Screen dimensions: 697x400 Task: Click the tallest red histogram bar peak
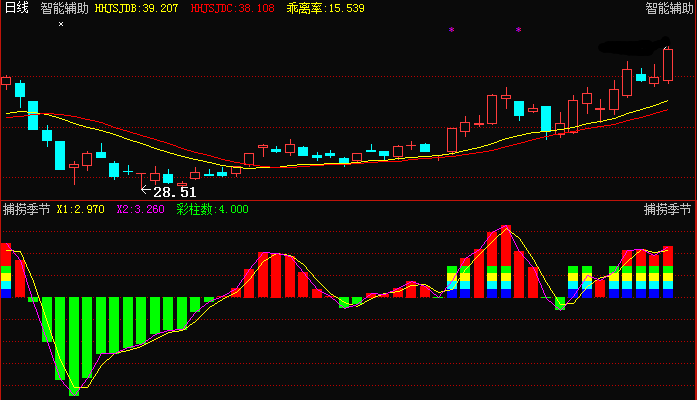point(506,261)
